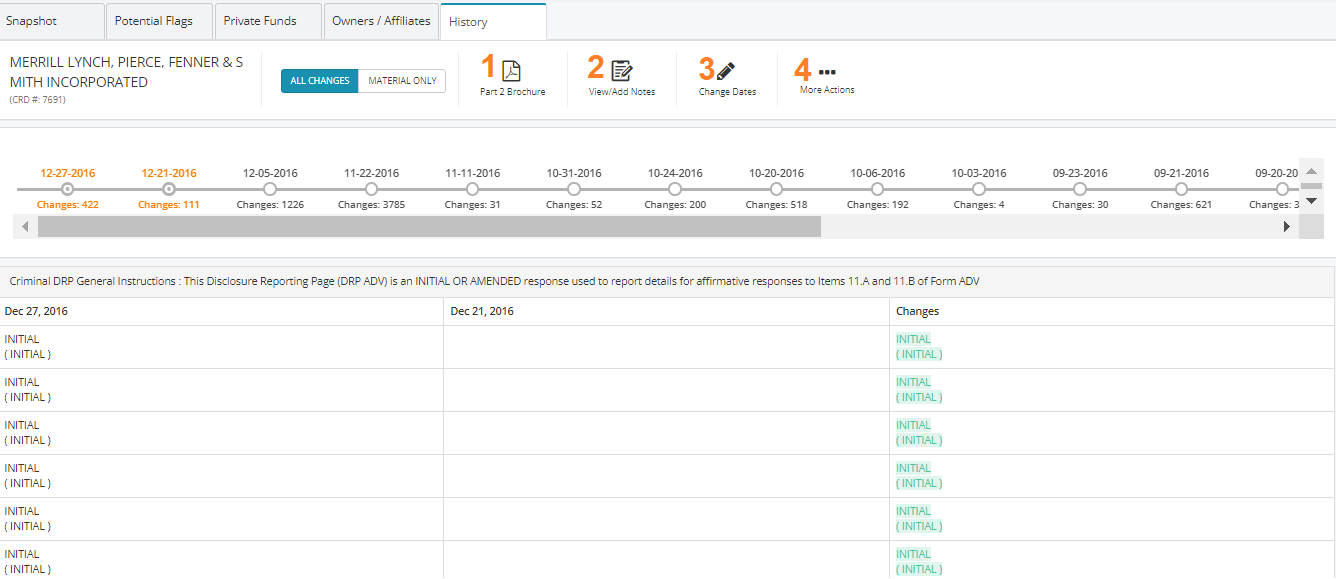Choose the 11-22-2016 timeline point
The height and width of the screenshot is (579, 1336).
point(372,189)
